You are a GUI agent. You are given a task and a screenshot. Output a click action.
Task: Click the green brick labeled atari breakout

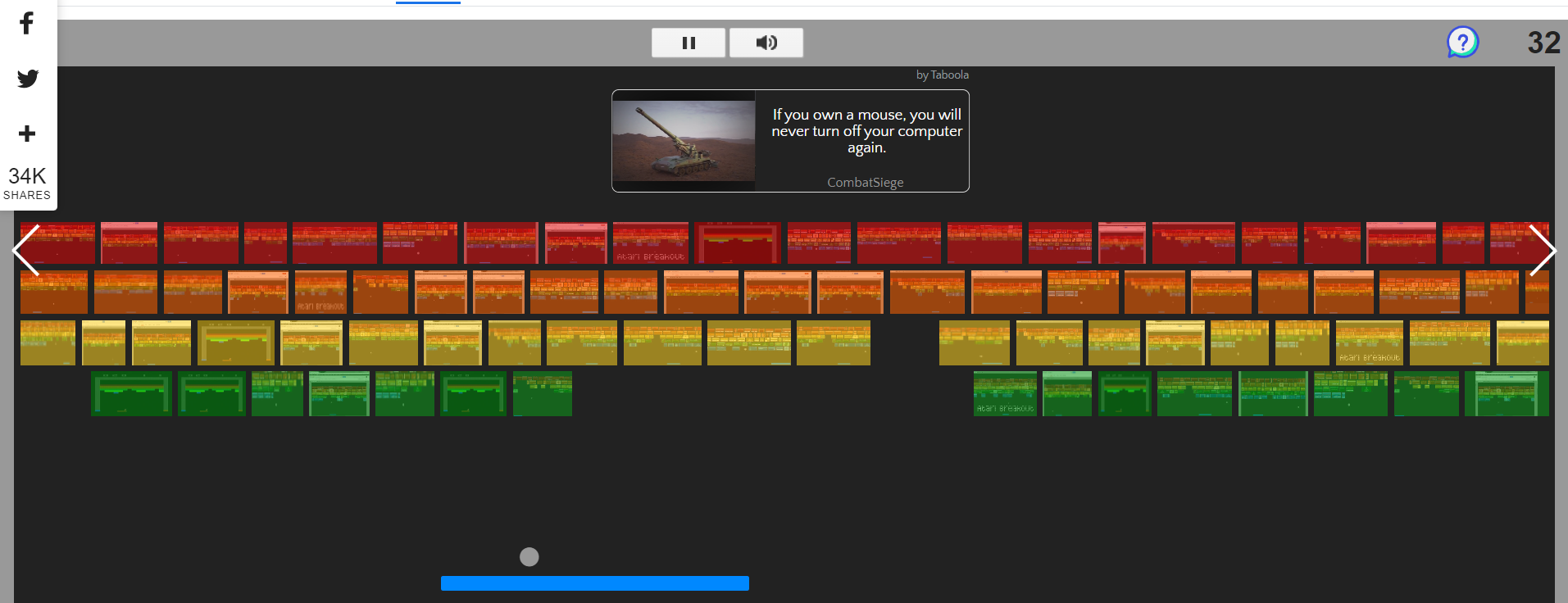(x=1005, y=393)
